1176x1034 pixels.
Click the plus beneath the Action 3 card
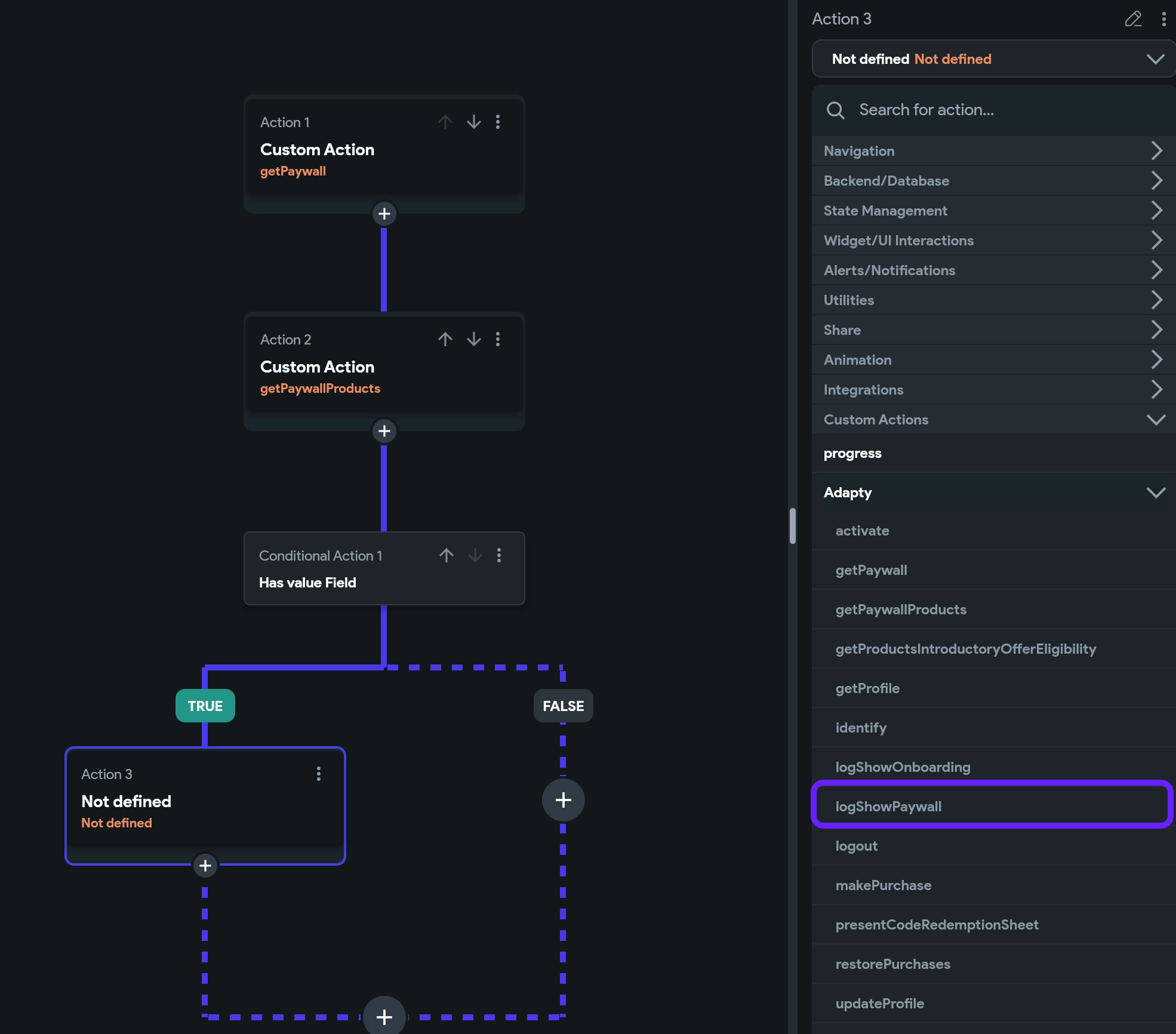[205, 866]
